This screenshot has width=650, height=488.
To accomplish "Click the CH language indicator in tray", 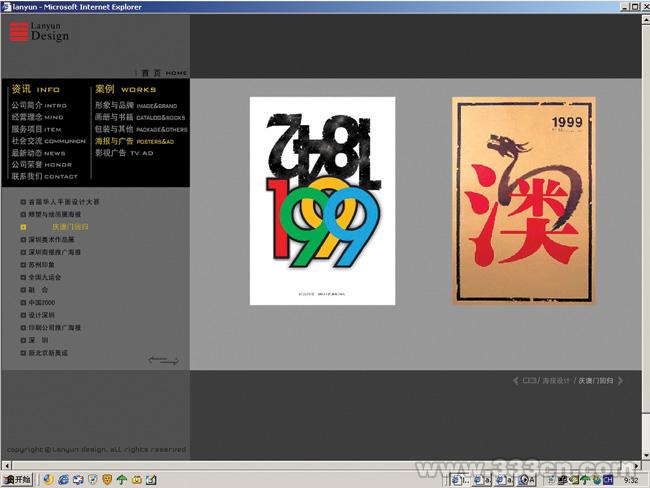I will [x=607, y=480].
